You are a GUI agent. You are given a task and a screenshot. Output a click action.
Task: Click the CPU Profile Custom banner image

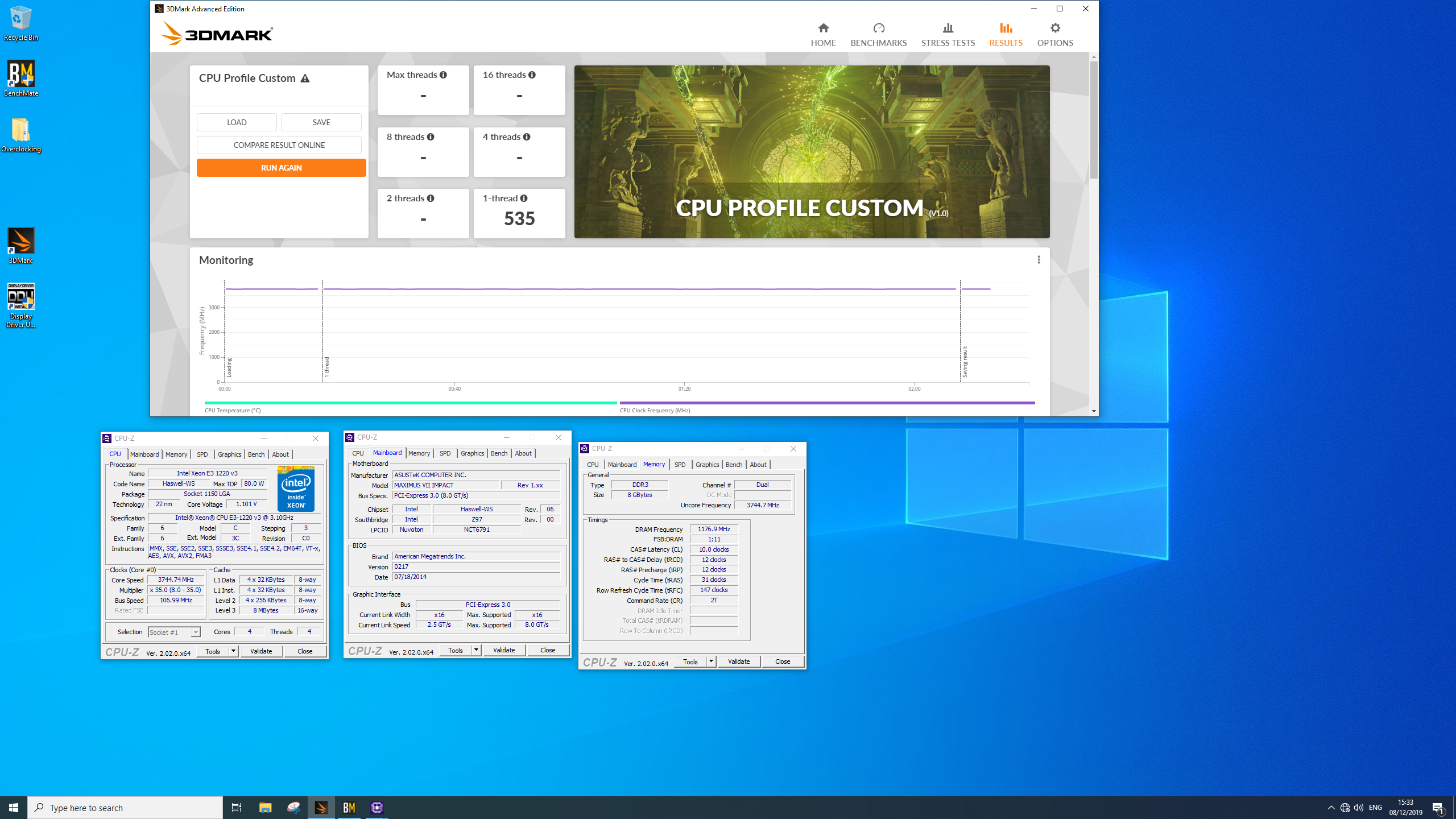pos(812,152)
